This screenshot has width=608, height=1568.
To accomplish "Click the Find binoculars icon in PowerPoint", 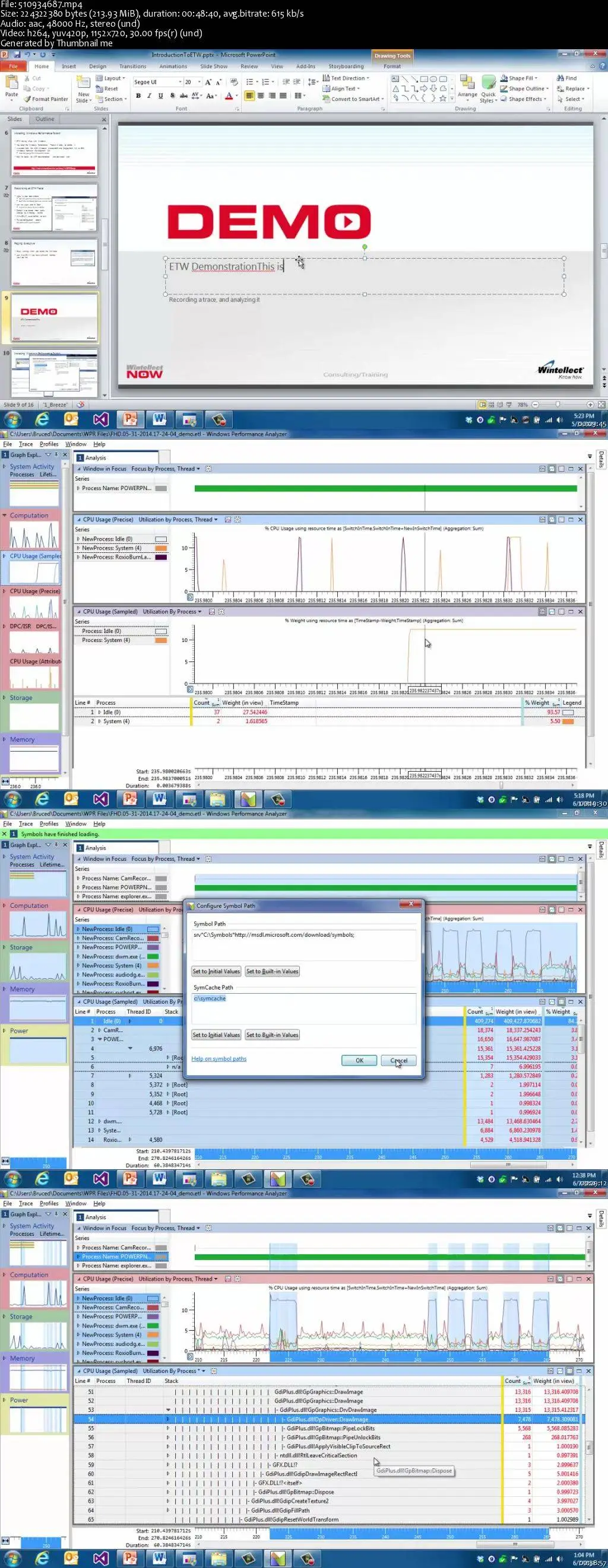I will click(x=560, y=78).
